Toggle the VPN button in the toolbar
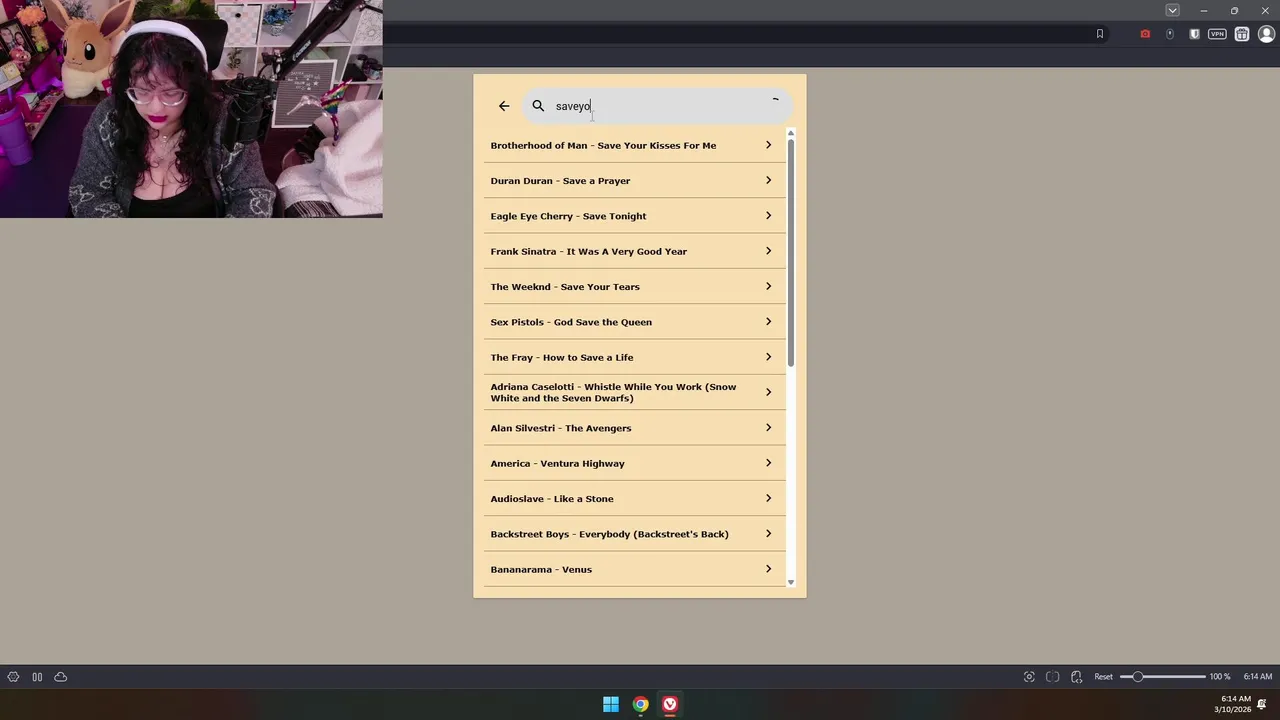 [x=1217, y=34]
